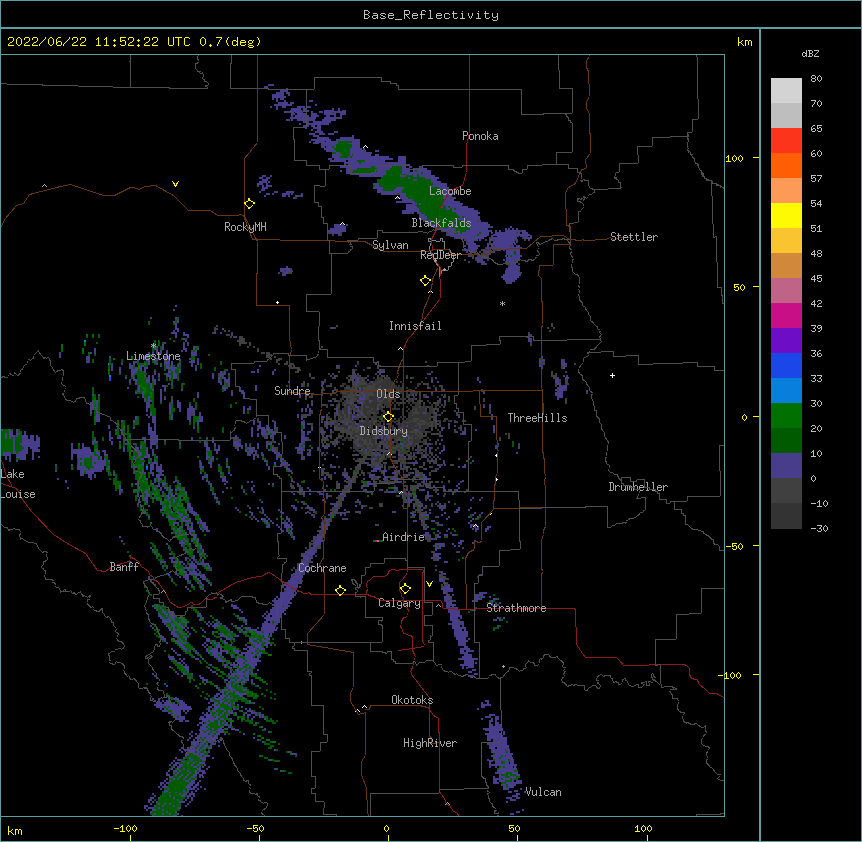The width and height of the screenshot is (862, 842).
Task: Select the red 65 dBZ legend swatch
Action: point(786,141)
